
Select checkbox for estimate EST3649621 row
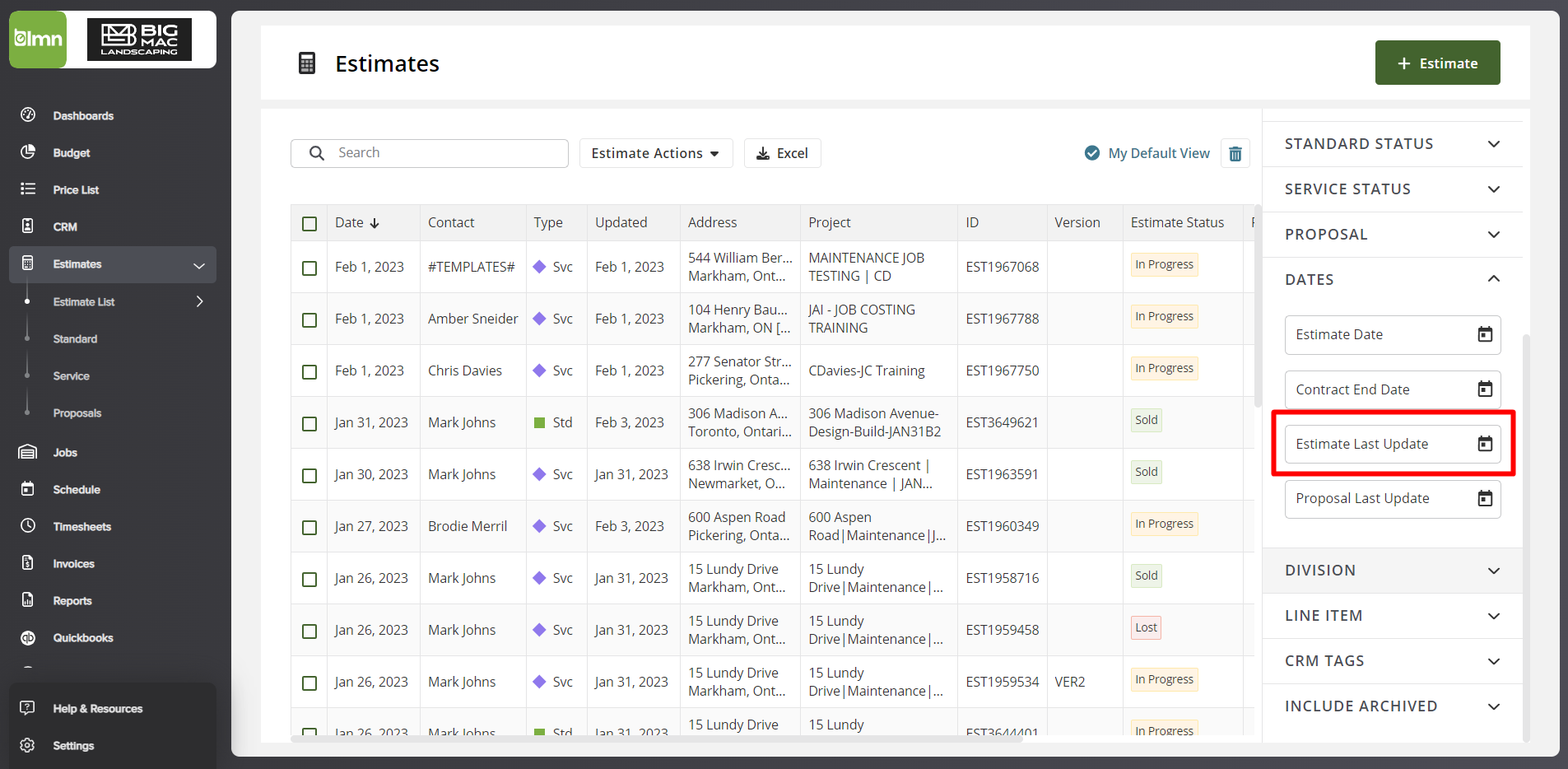309,423
